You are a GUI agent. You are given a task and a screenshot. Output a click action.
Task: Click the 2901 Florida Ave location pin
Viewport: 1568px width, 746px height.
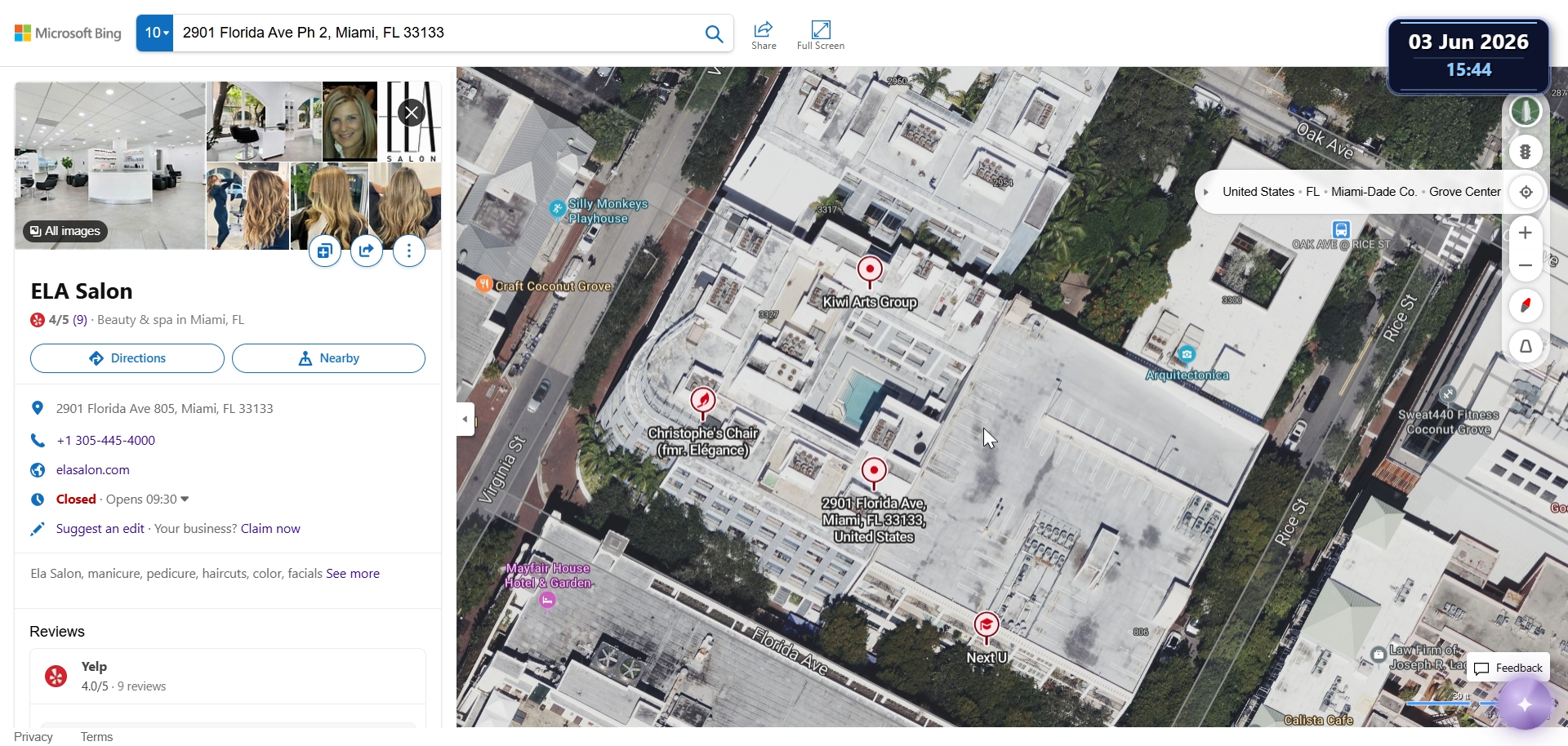pyautogui.click(x=874, y=472)
